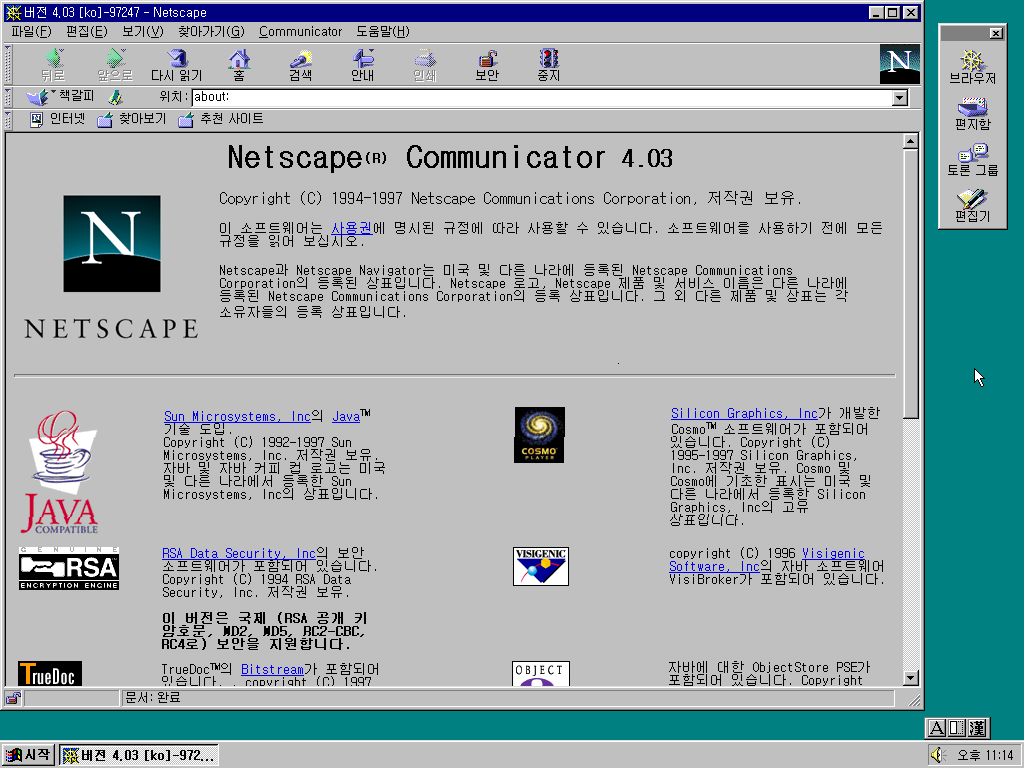Screen dimensions: 1024x768
Task: Click the Netscape N throbber logo
Action: 899,64
